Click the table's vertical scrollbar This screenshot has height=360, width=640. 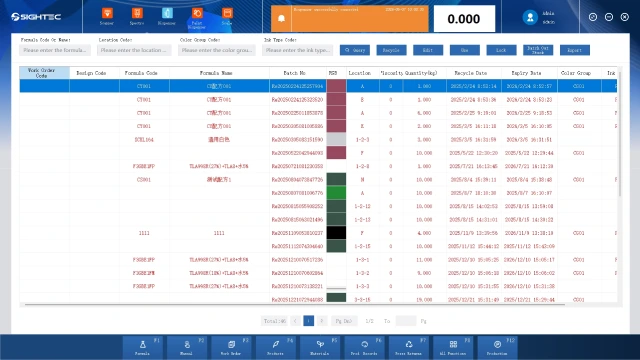(x=620, y=133)
